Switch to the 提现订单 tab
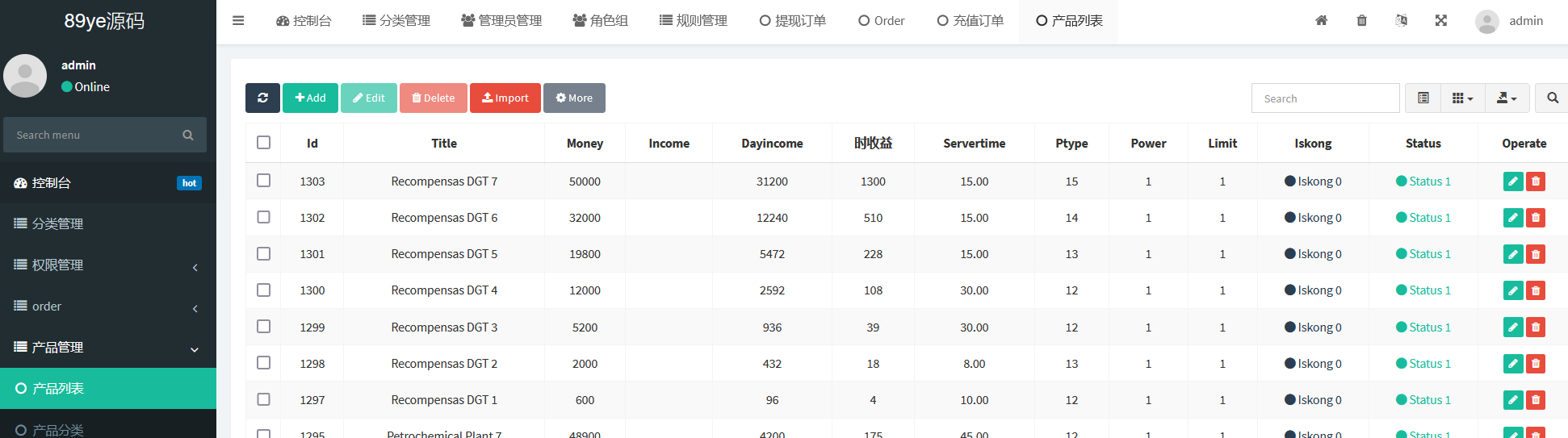1568x438 pixels. point(792,21)
